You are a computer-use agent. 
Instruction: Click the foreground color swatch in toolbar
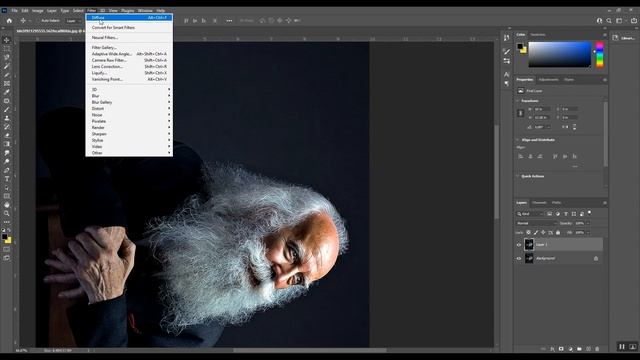[x=4, y=237]
